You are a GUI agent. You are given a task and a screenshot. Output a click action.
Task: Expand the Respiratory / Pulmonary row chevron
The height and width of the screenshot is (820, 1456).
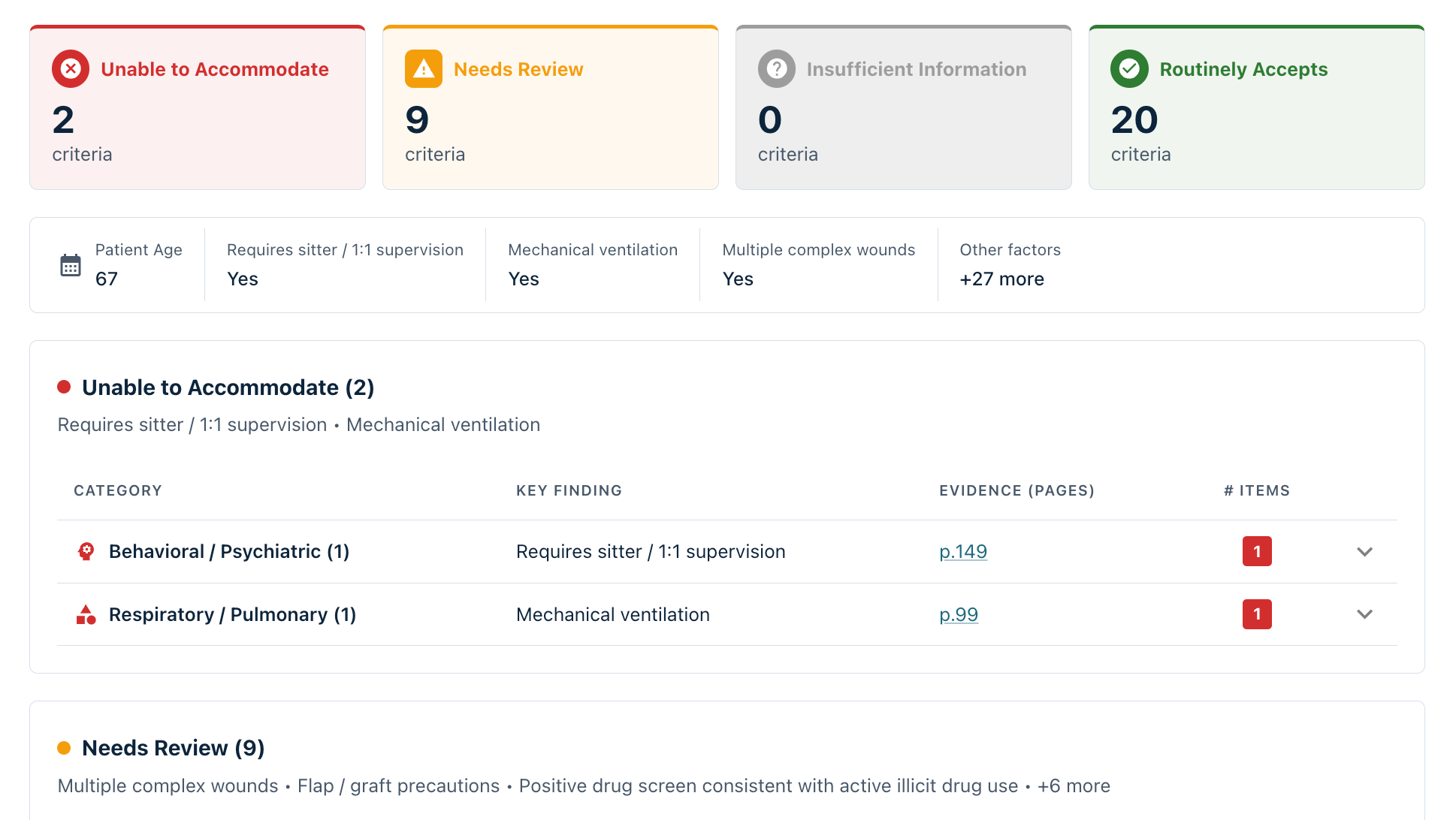1365,615
